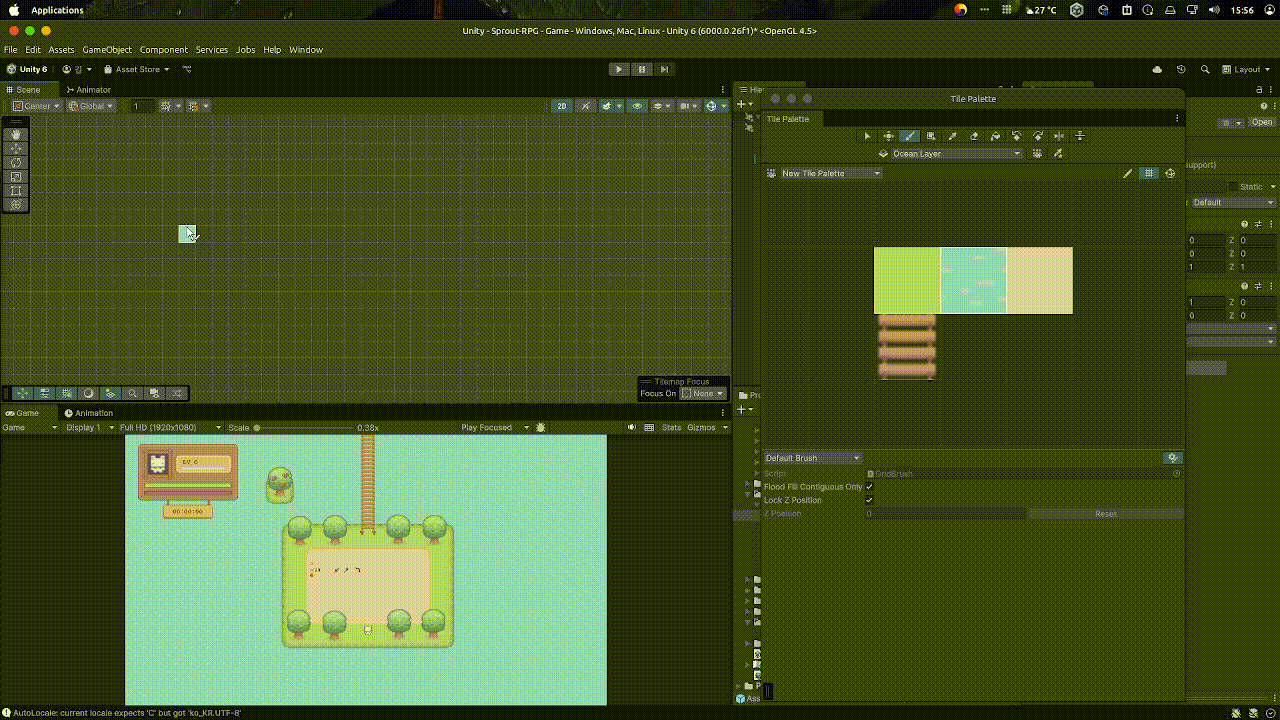Screen dimensions: 1280x720
Task: Pick the Eraser tool in Tile Palette
Action: tap(974, 136)
